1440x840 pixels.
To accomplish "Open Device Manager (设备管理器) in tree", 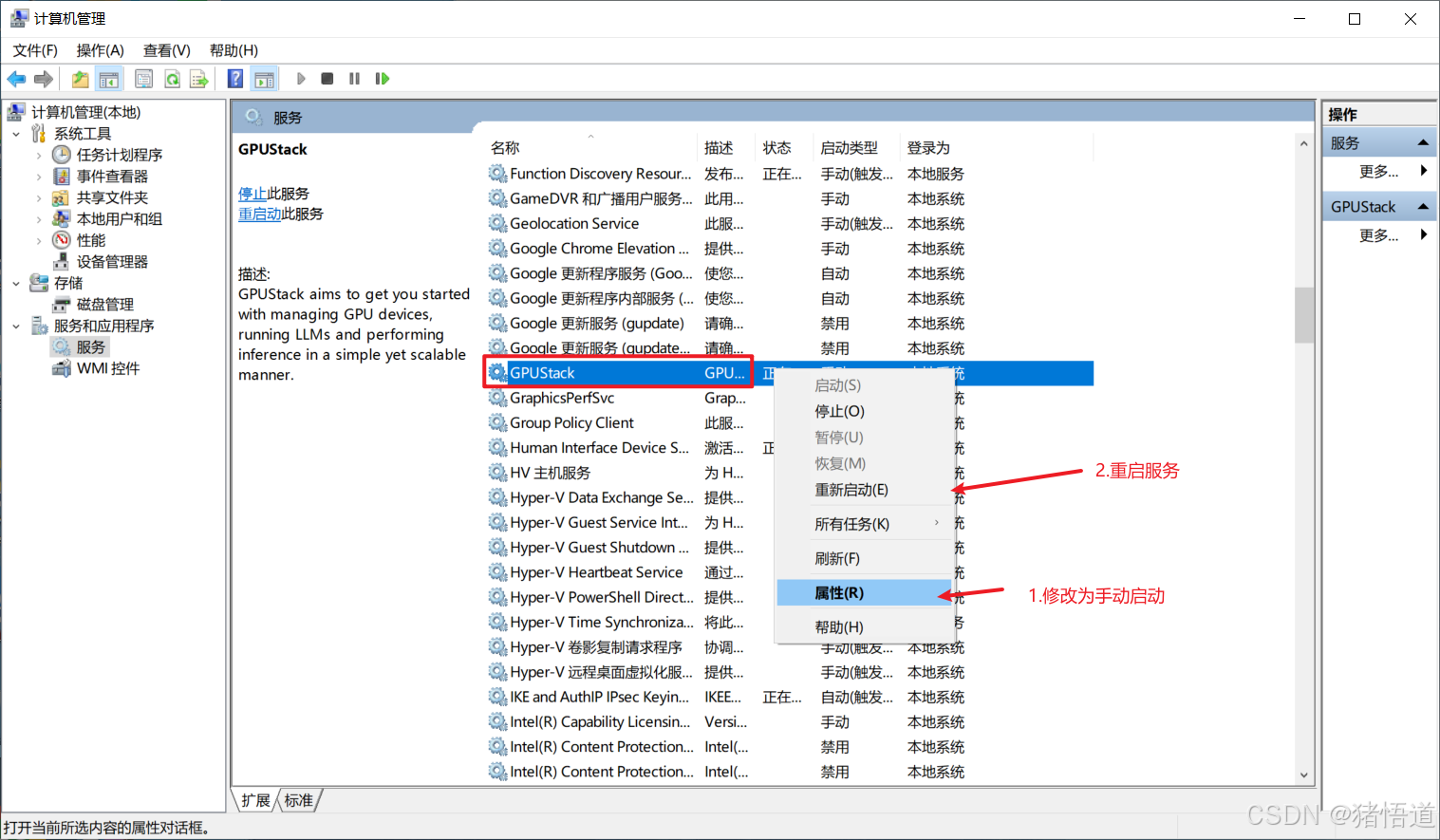I will coord(112,262).
